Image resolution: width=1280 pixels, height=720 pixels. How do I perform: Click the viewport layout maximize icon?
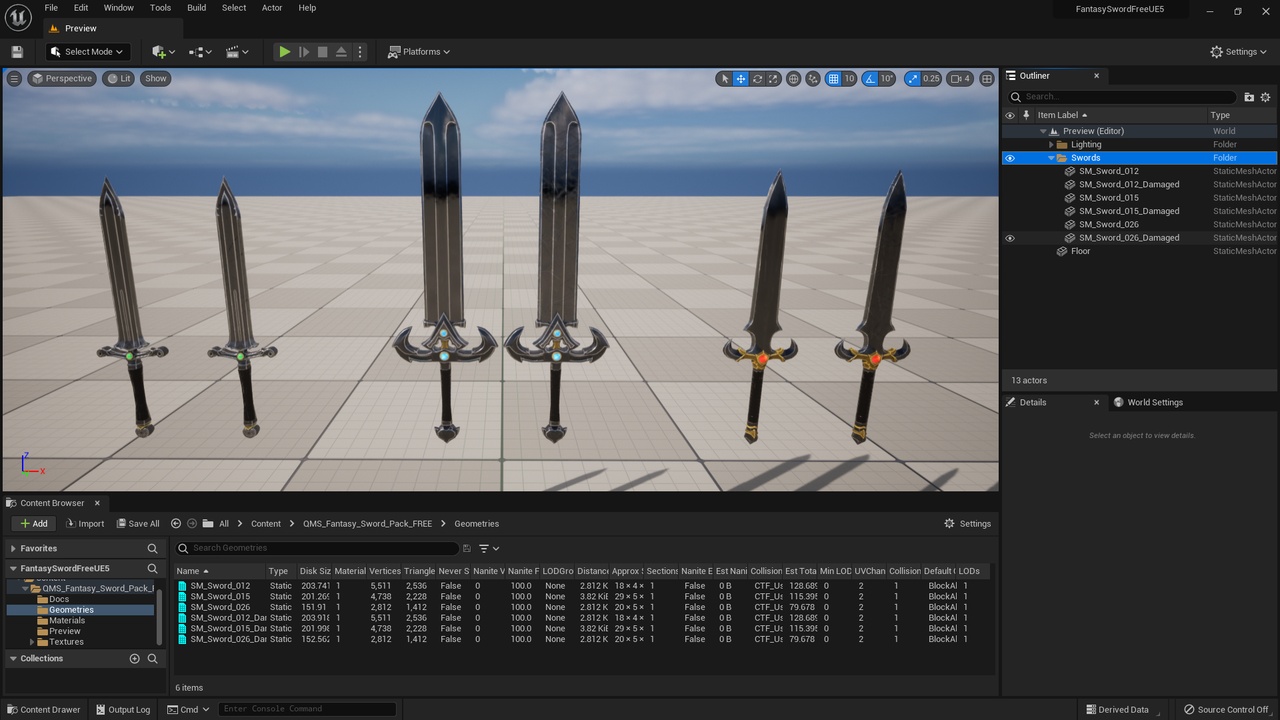pos(987,79)
